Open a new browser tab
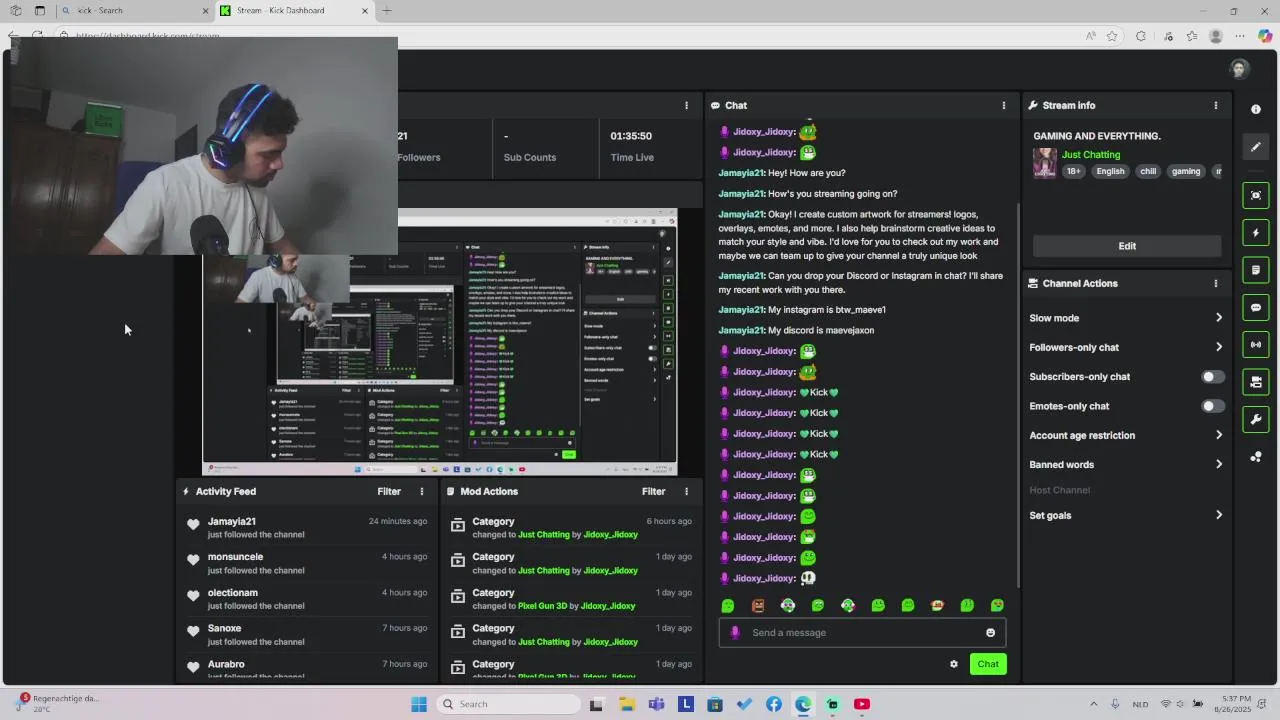 [387, 11]
